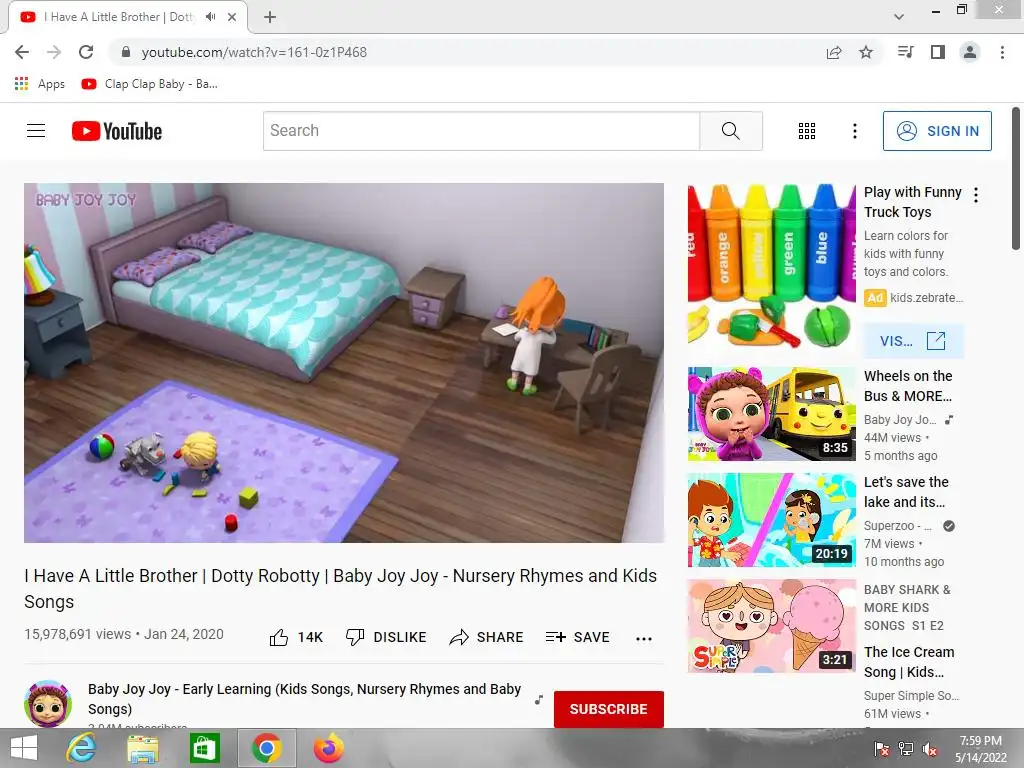Open the menu for the Truck Toys ad
The image size is (1024, 768).
[976, 195]
